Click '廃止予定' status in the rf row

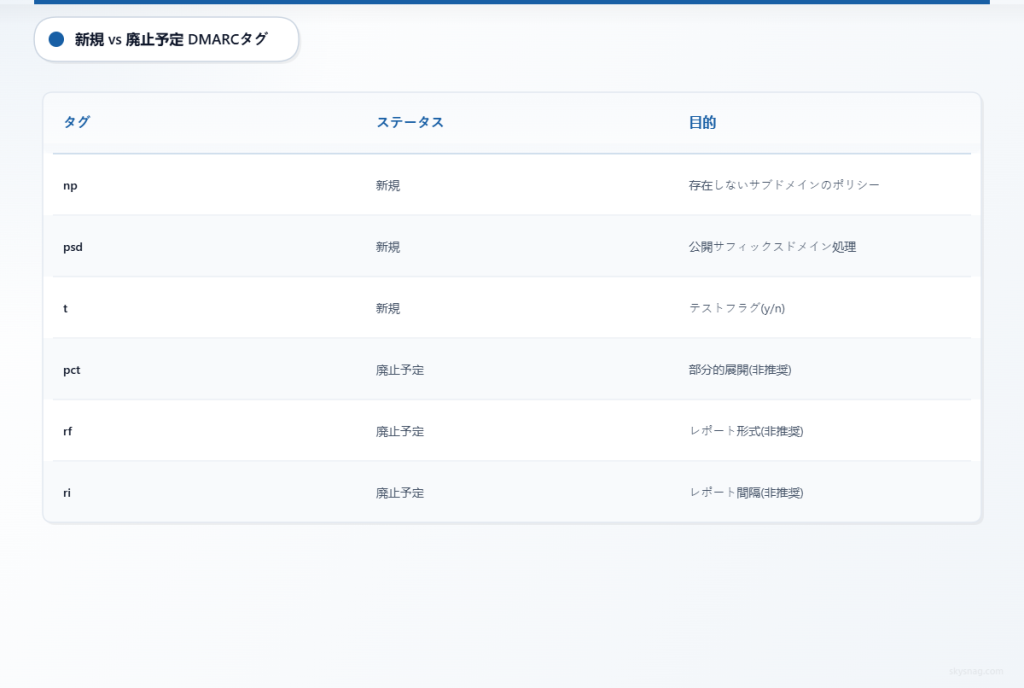(x=400, y=431)
